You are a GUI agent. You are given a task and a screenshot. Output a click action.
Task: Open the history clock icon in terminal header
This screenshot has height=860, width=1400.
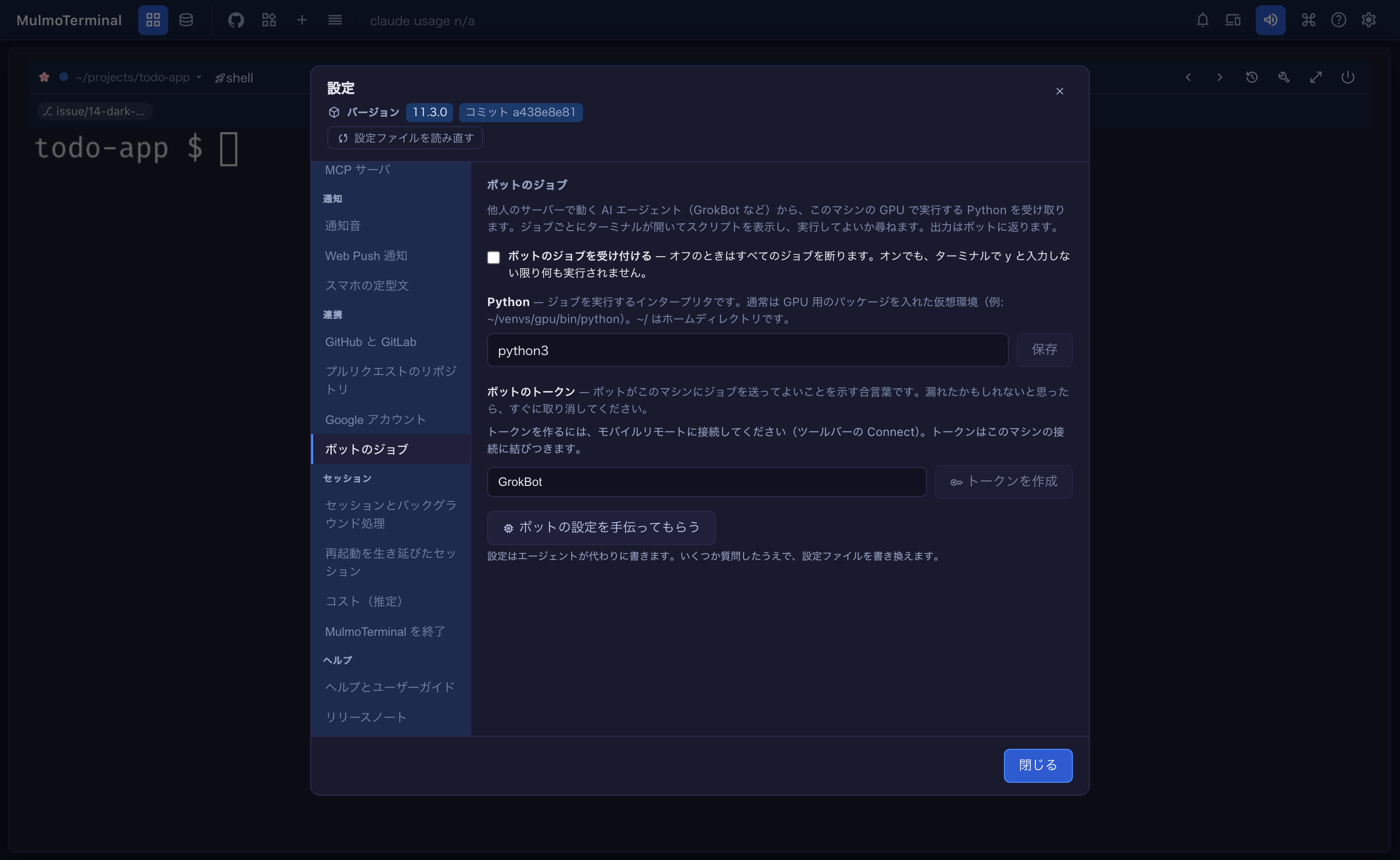[1252, 77]
